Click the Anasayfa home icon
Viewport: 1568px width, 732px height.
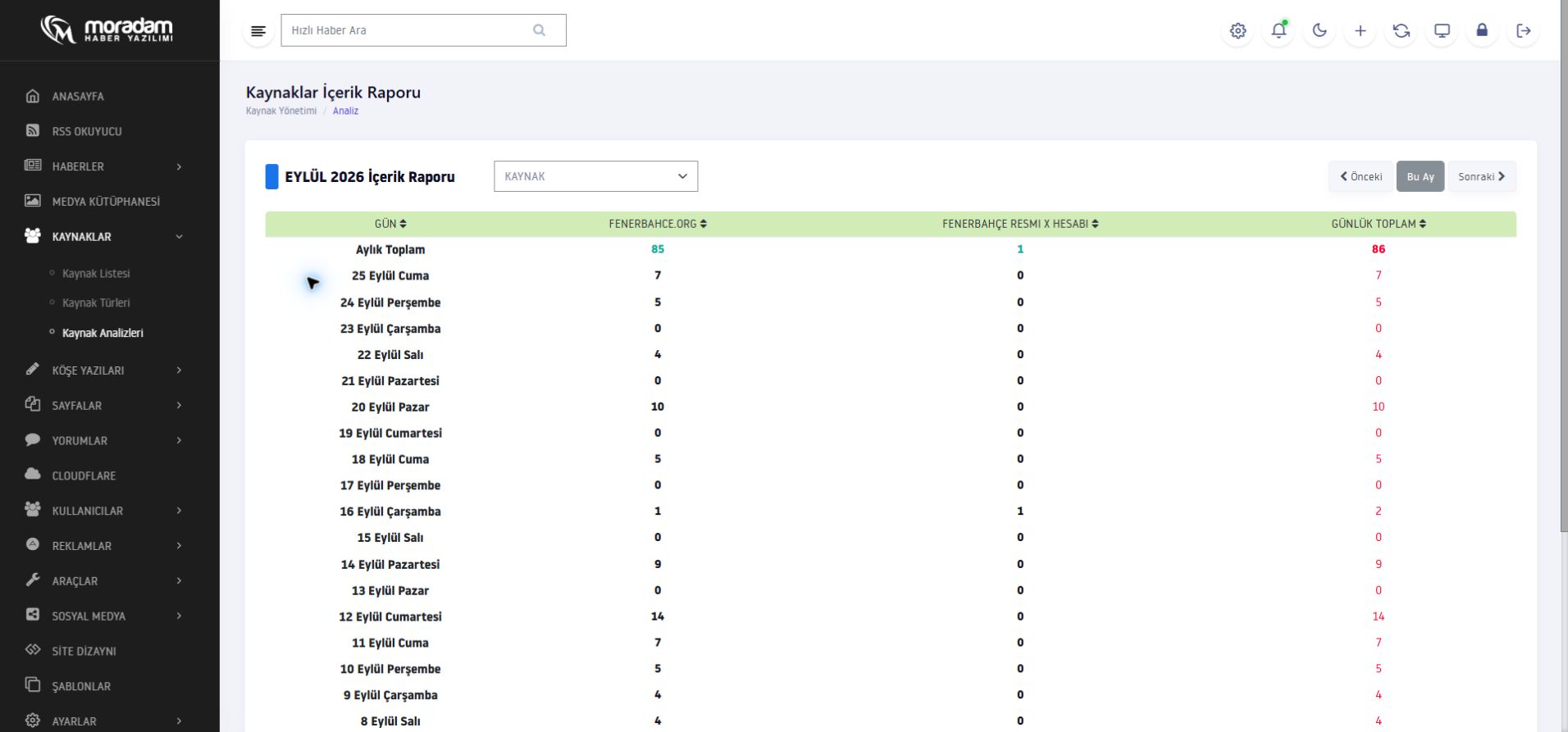33,96
